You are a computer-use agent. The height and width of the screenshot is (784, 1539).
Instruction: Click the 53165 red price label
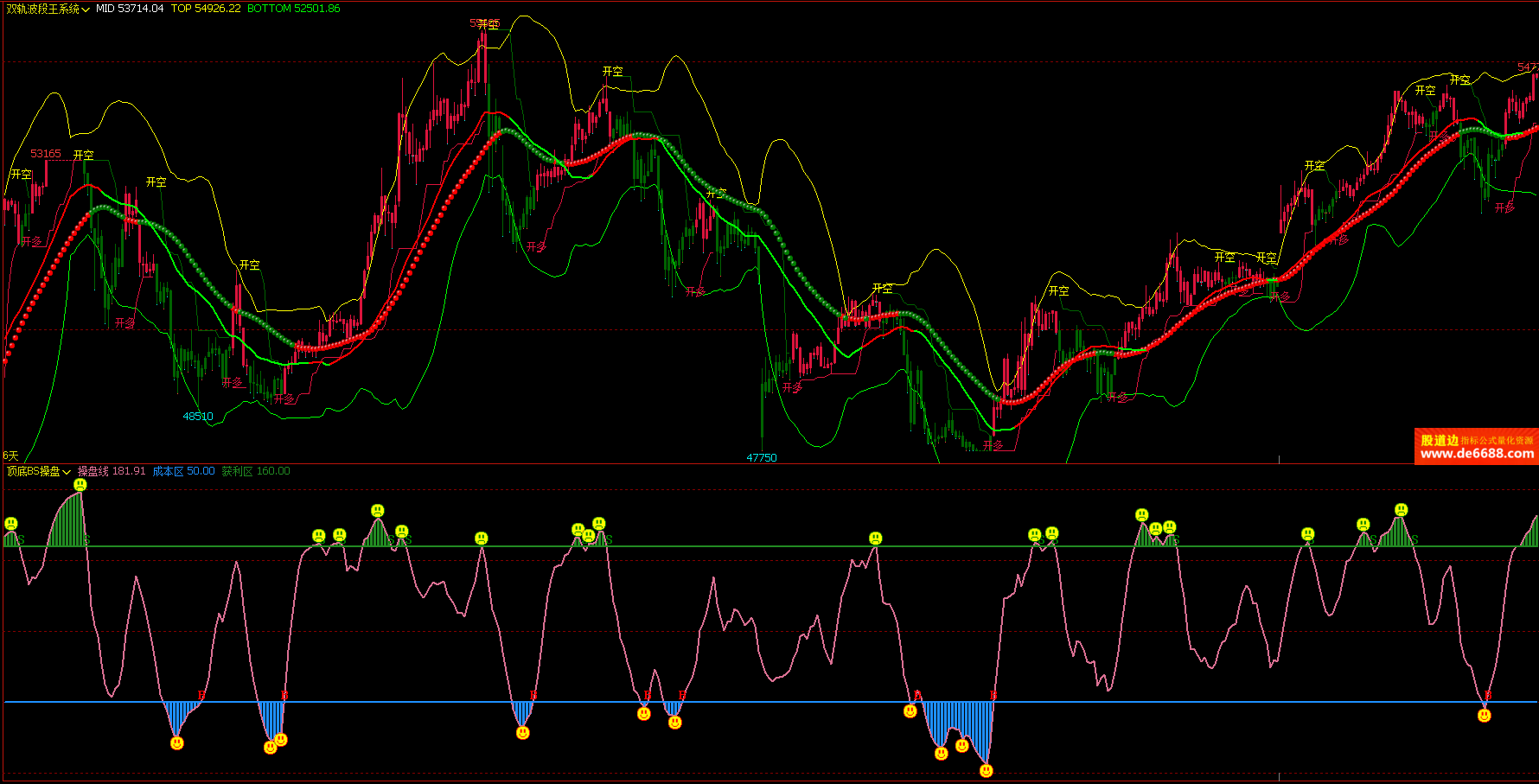click(x=46, y=154)
